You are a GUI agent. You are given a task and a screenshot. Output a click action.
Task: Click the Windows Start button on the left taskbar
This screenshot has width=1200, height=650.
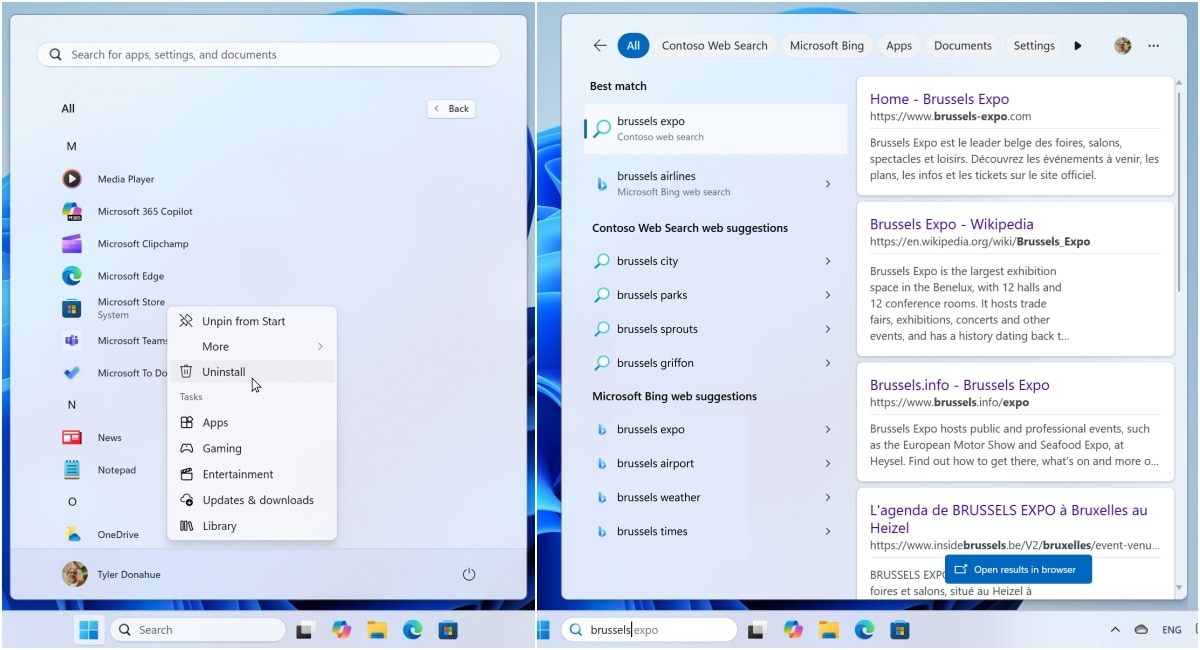[89, 629]
